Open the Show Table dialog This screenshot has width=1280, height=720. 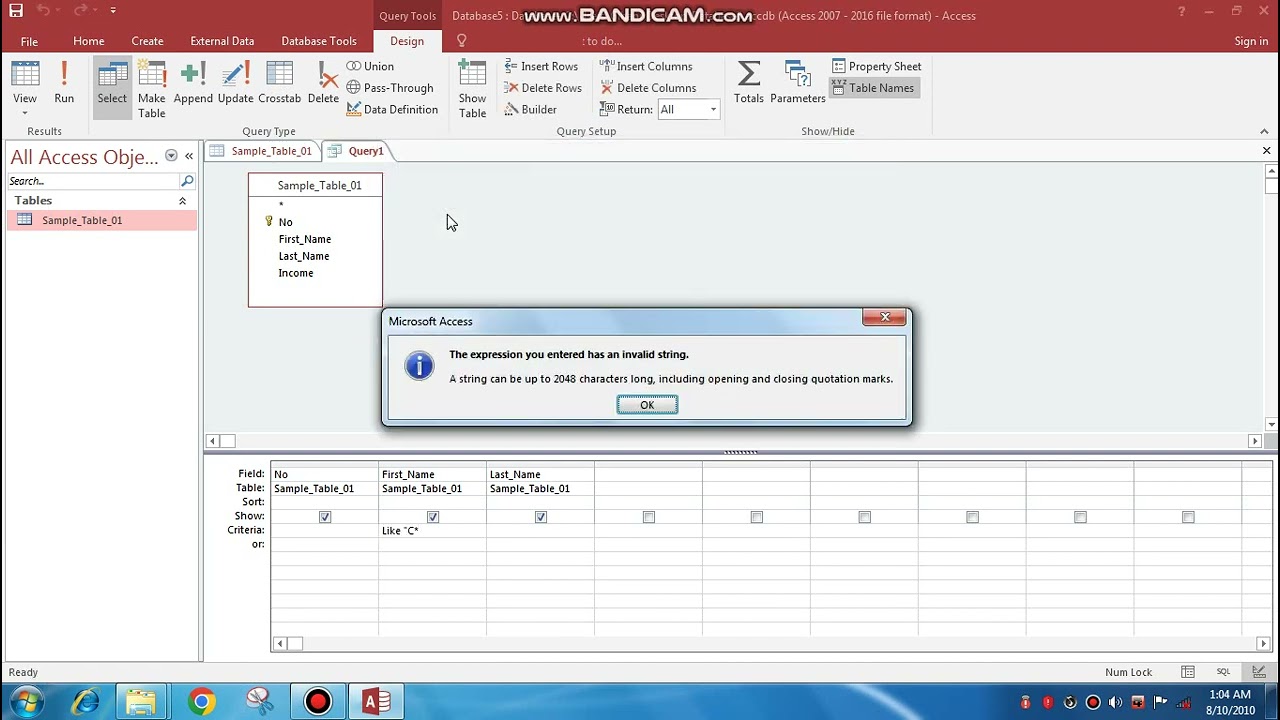pyautogui.click(x=472, y=89)
